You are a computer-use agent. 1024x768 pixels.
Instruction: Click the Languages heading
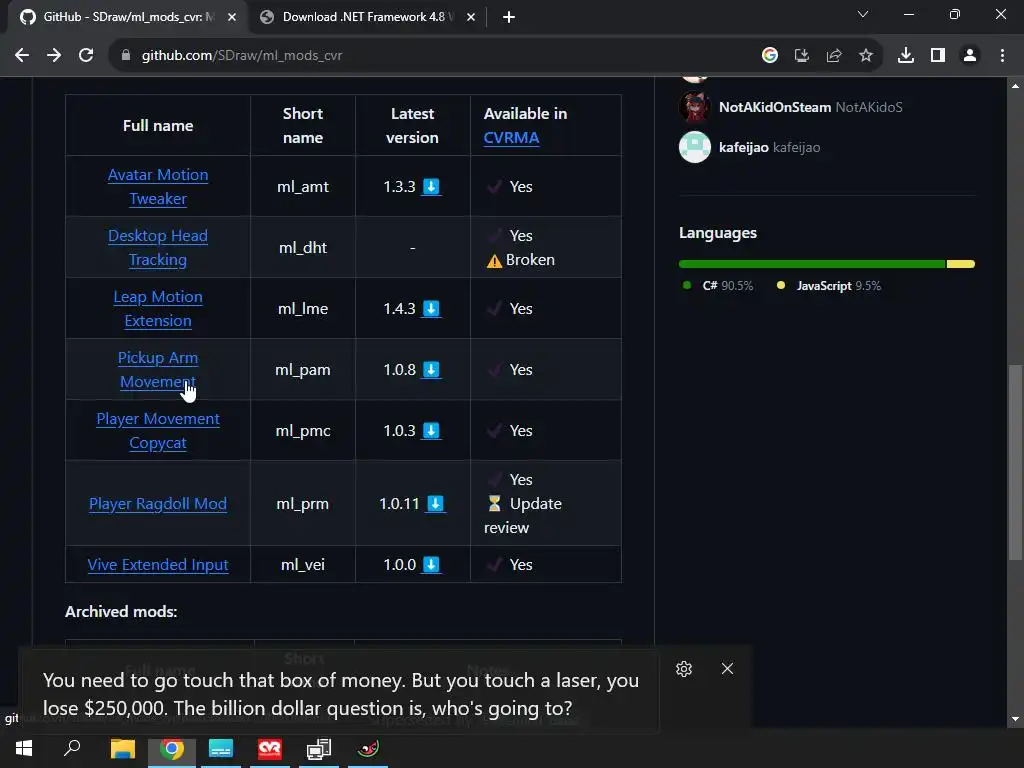(x=718, y=233)
